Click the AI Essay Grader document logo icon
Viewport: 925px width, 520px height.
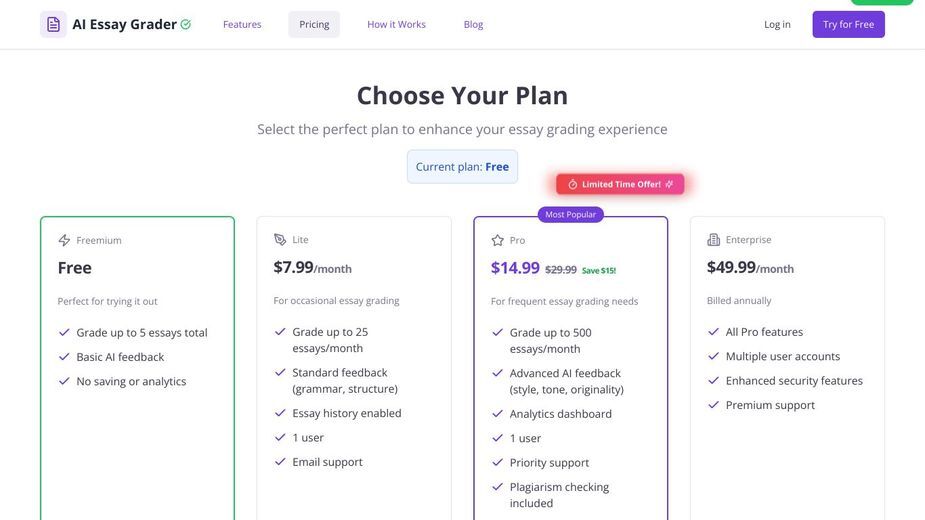pos(53,24)
